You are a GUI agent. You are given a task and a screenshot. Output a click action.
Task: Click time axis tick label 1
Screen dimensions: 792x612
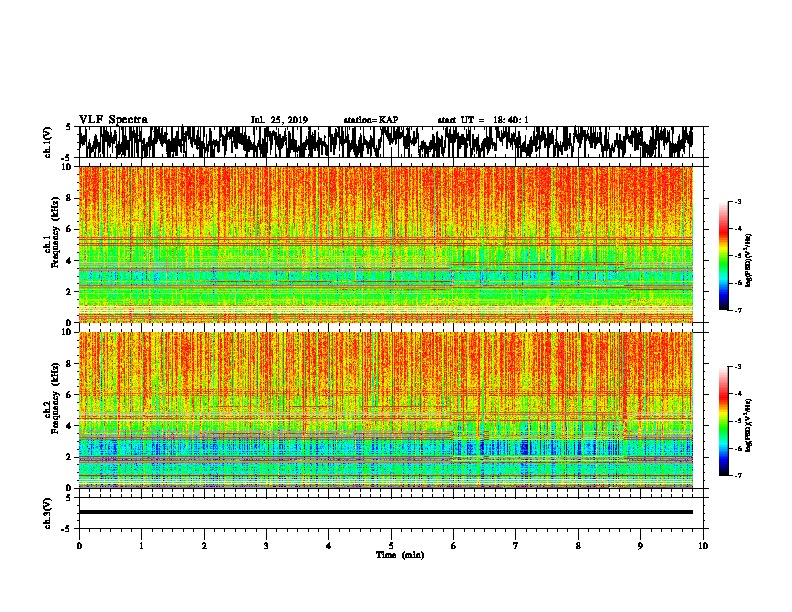[141, 546]
